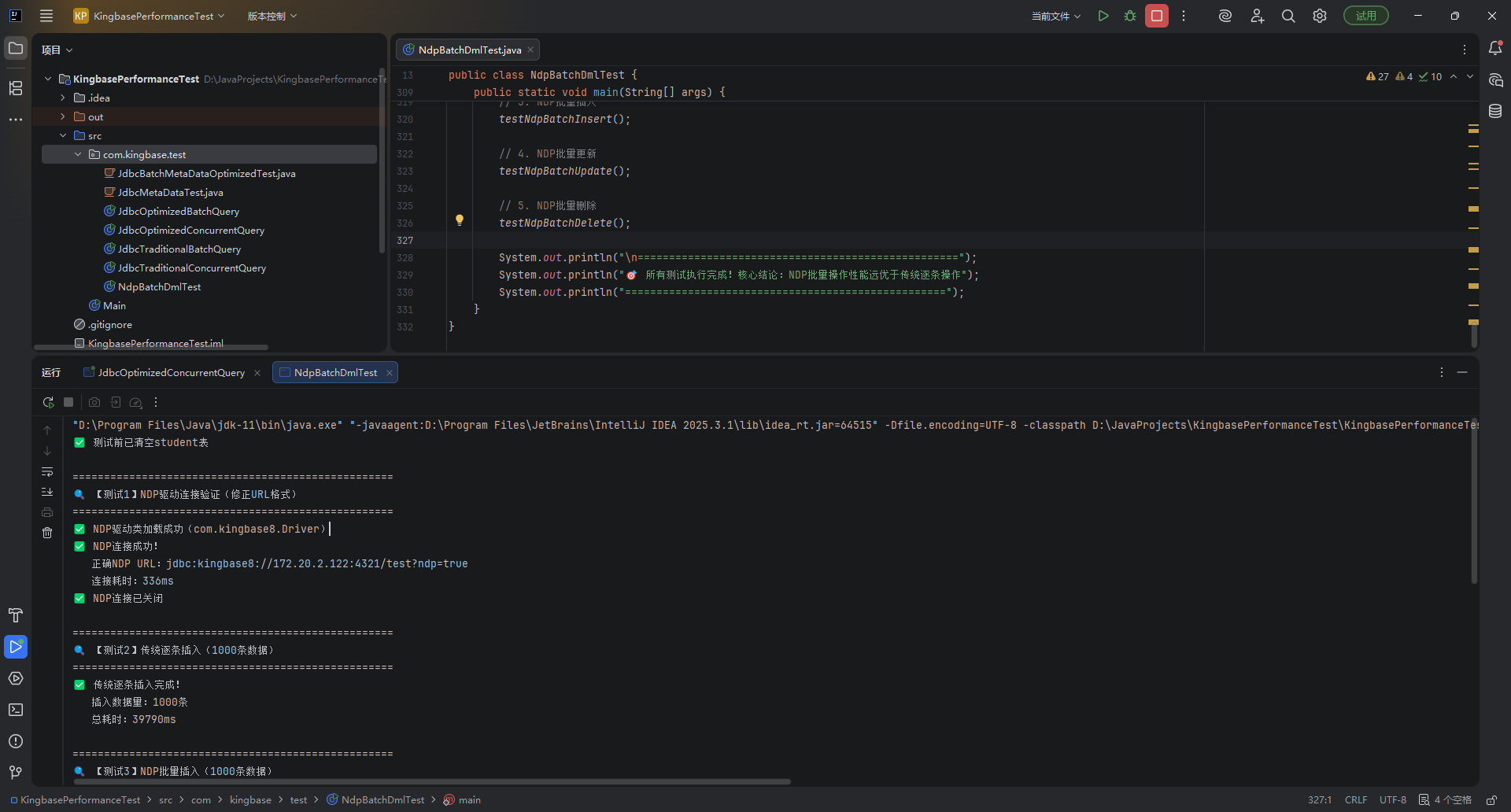Clear console output with trash icon
Screen dimensions: 1511x812
point(47,533)
